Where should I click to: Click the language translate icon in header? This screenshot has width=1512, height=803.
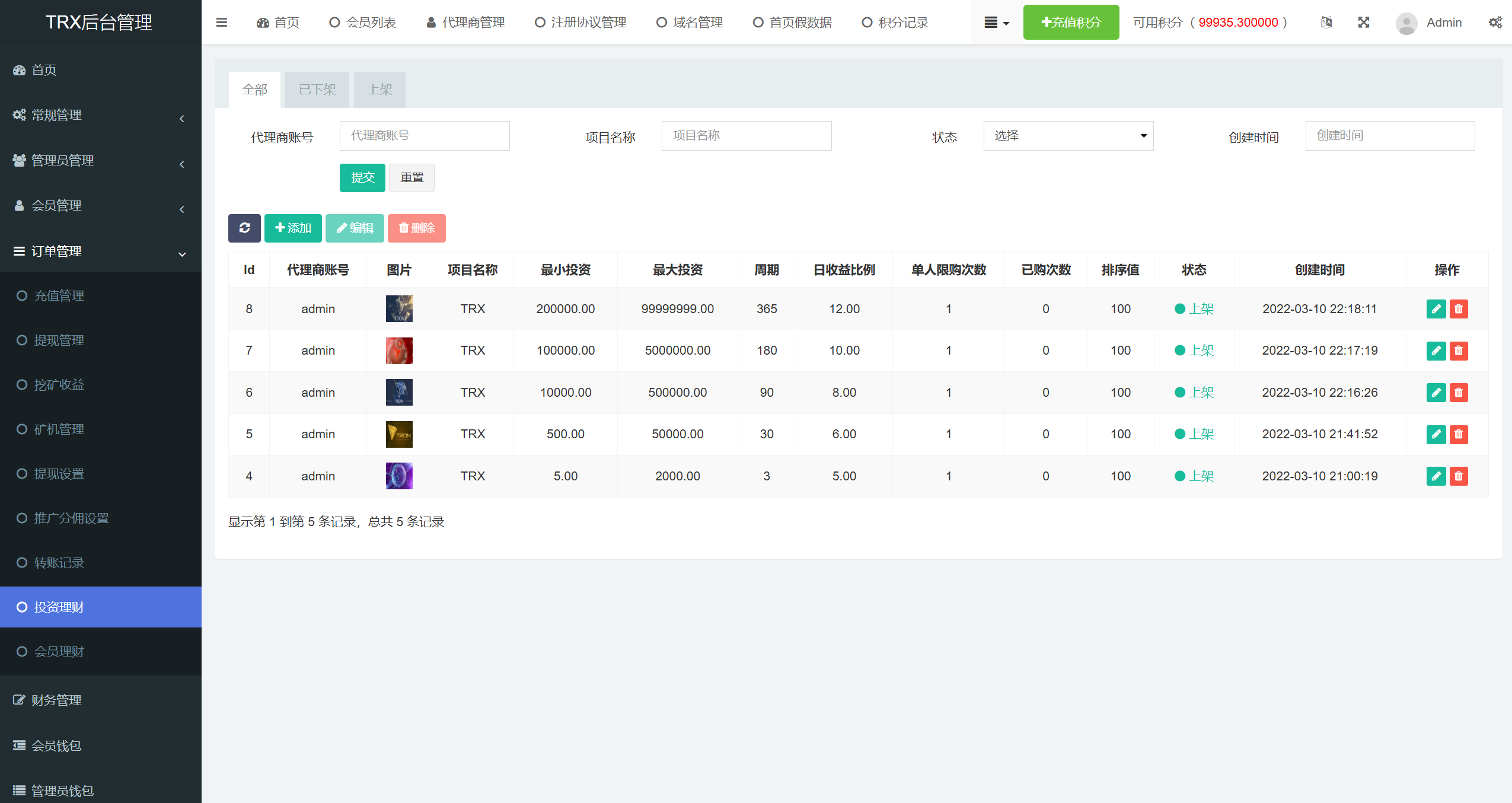1326,23
